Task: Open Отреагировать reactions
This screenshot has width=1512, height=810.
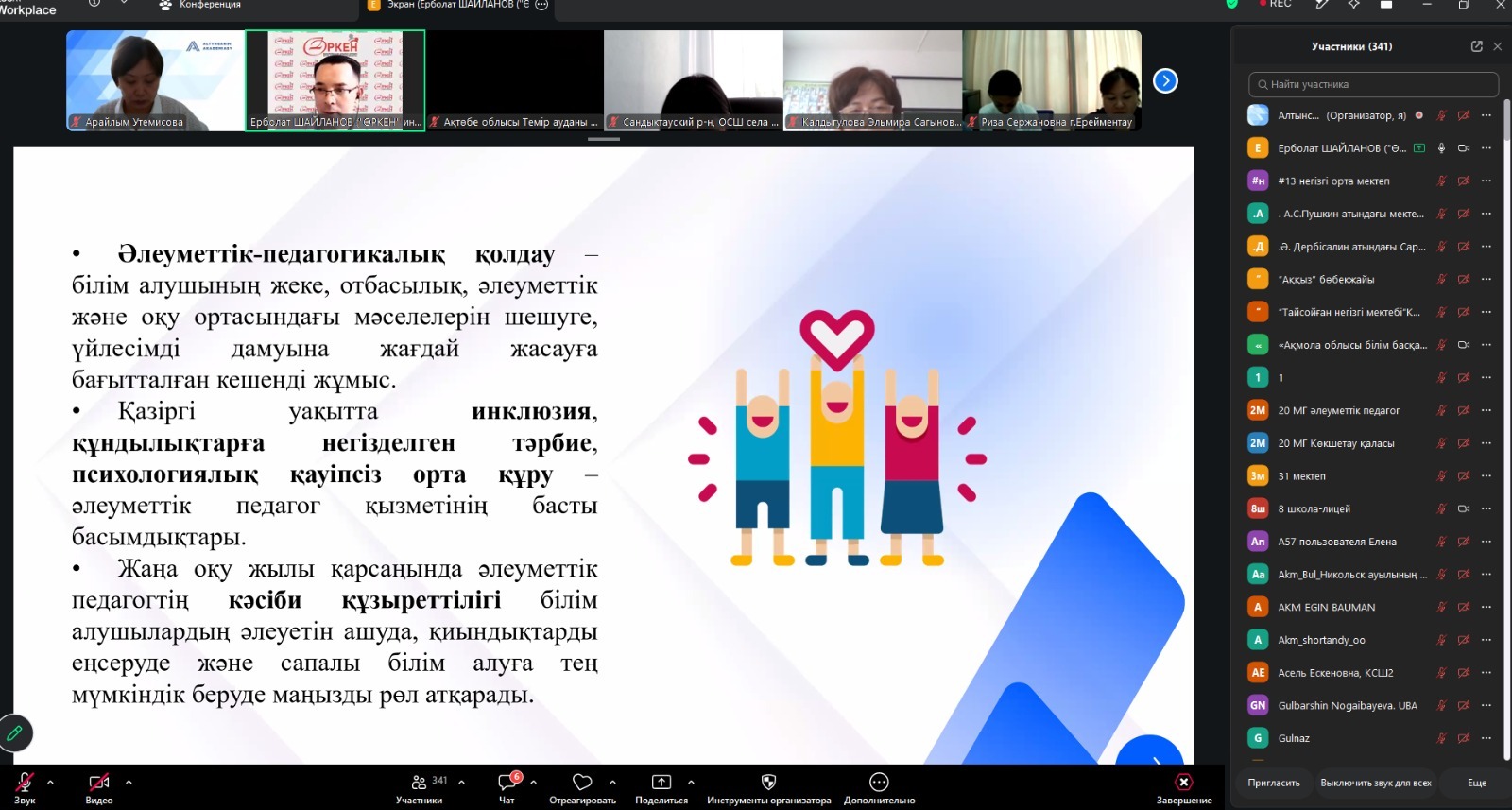Action: (582, 786)
